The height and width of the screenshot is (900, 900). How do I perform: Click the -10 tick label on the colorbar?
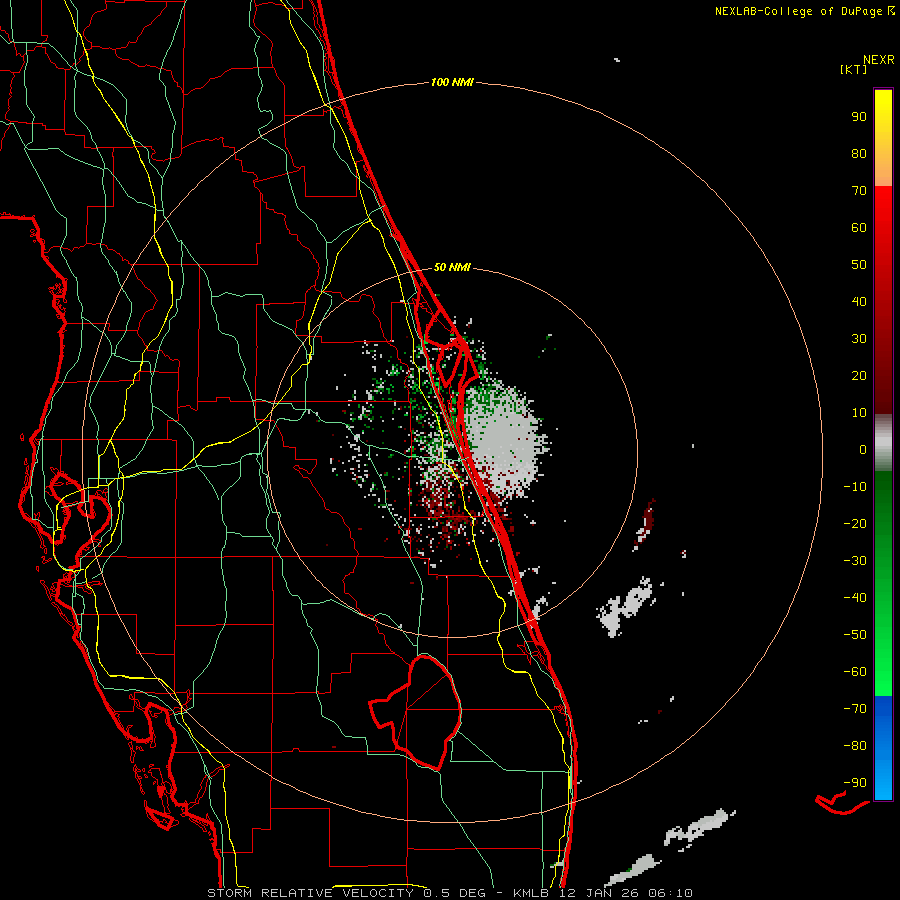855,487
